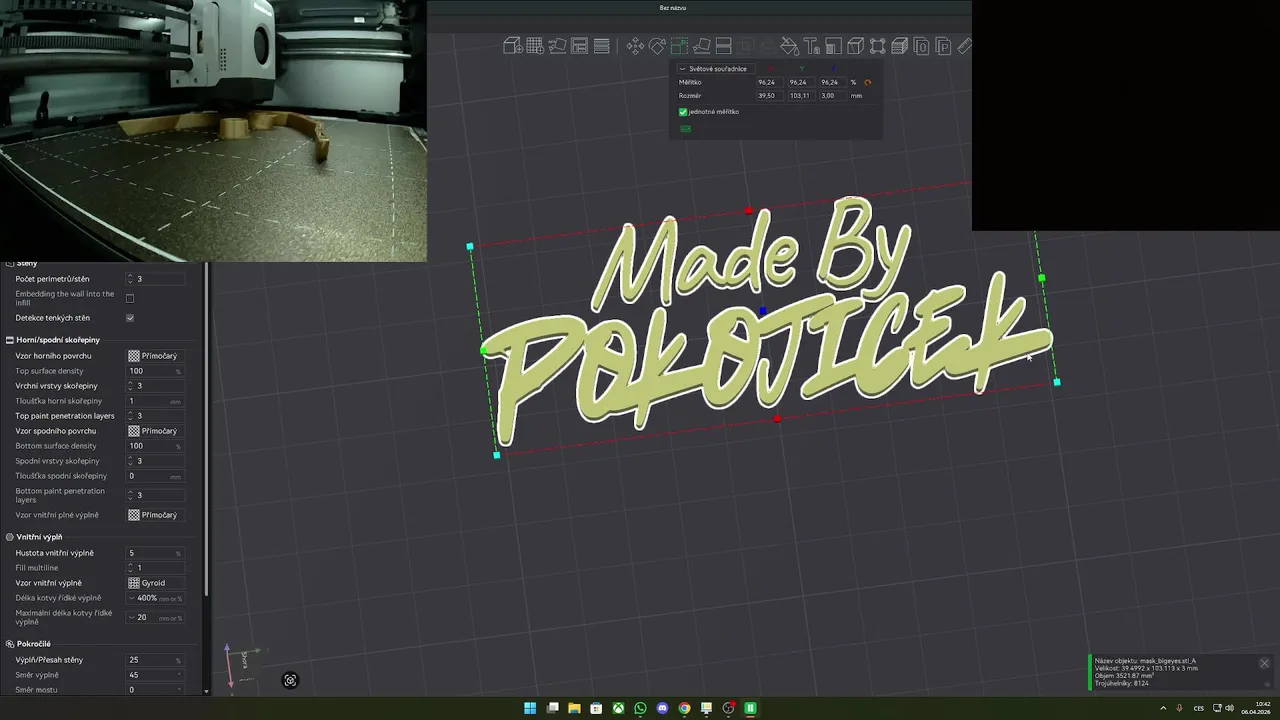Open Google Chrome from the taskbar
This screenshot has width=1280, height=720.
pos(684,708)
